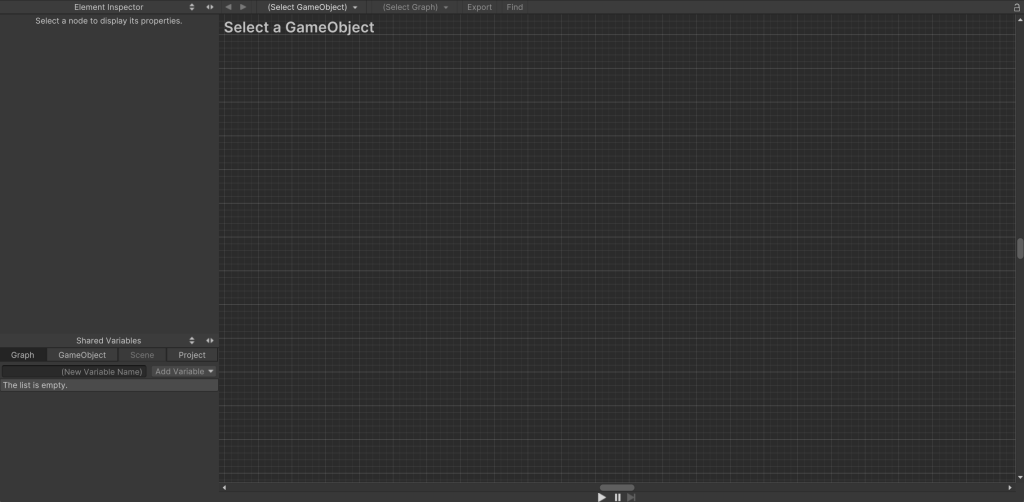Click the Pause button below the graph

click(x=617, y=497)
